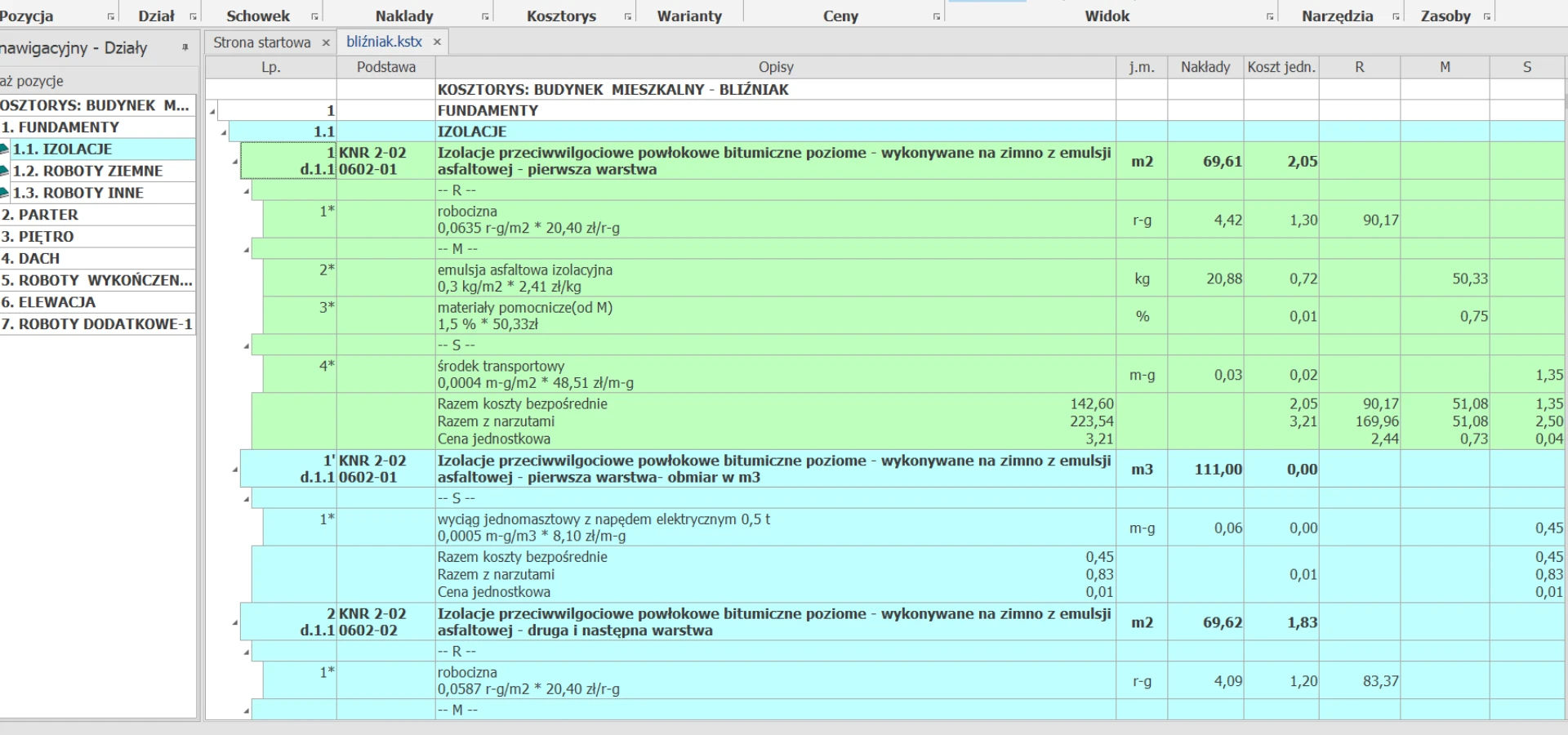The image size is (1568, 735).
Task: Collapse the -- S -- group of position 1'
Action: point(246,499)
